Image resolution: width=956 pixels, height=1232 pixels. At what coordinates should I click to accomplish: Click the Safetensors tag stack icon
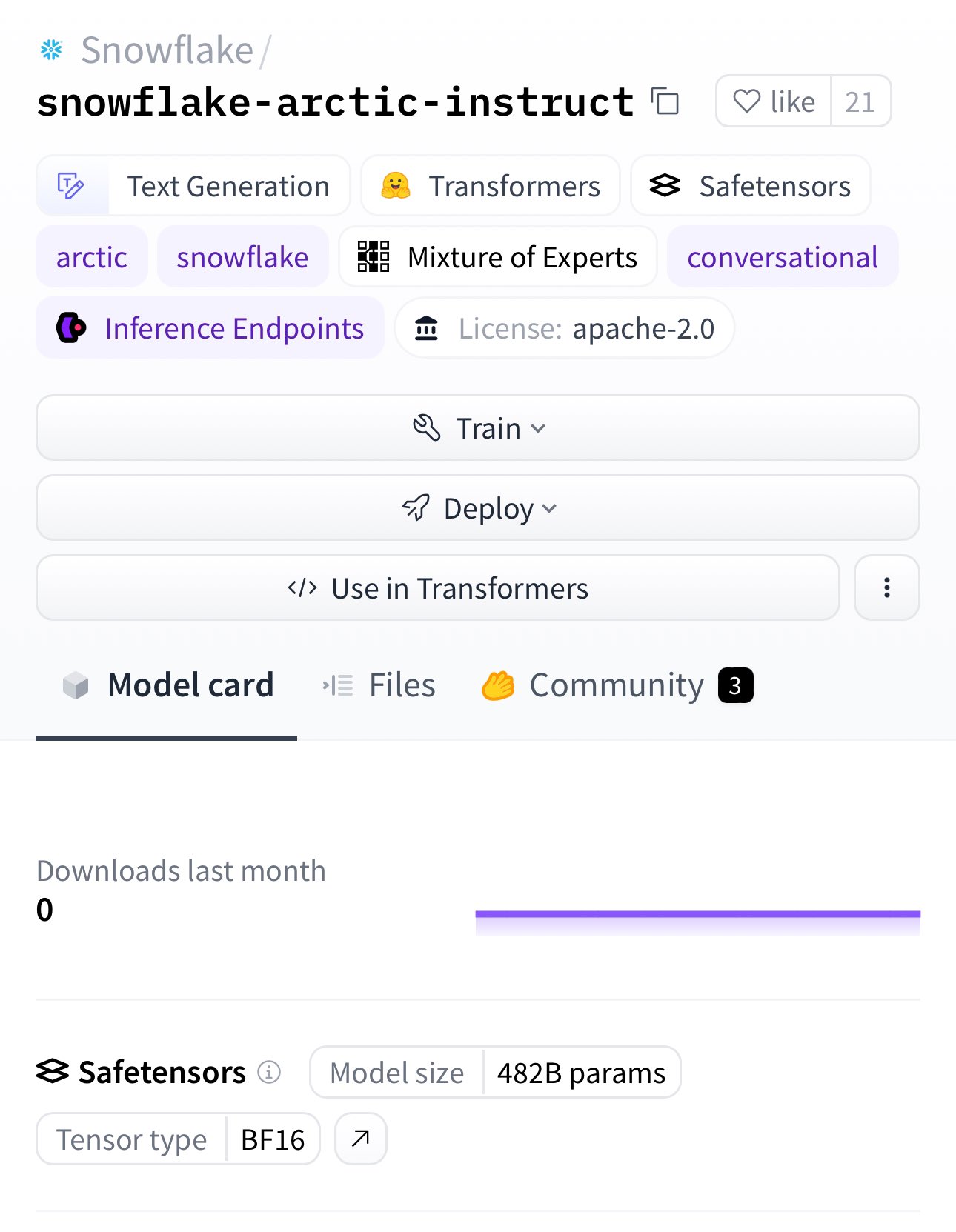click(x=665, y=186)
